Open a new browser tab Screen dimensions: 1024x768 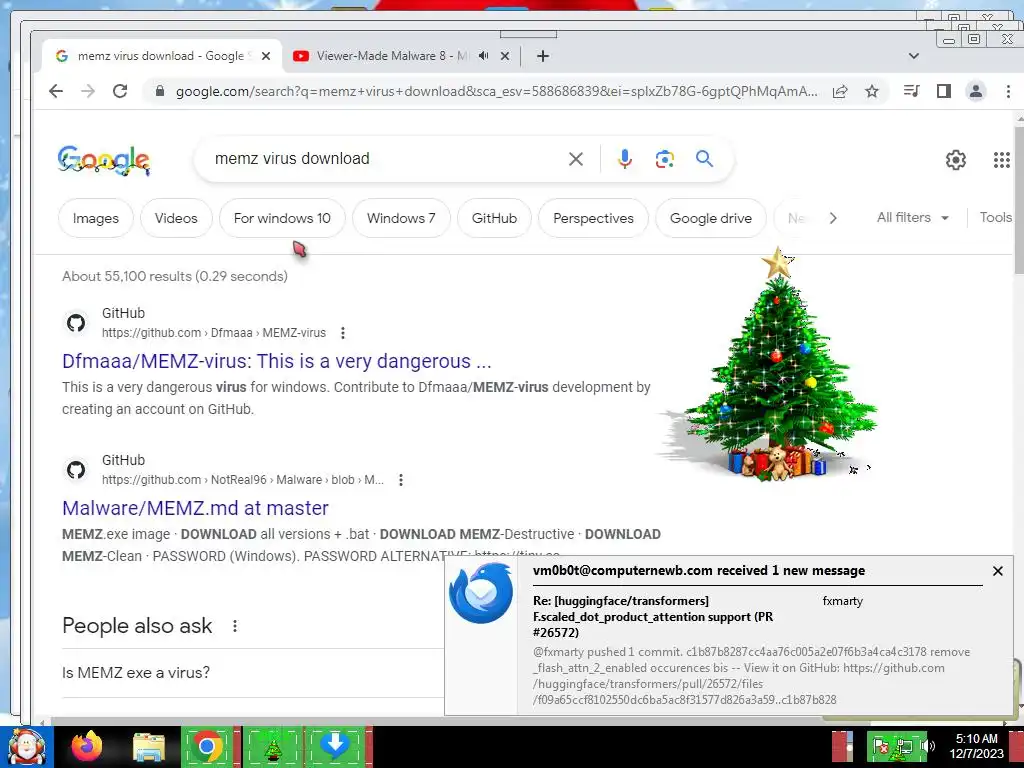click(x=543, y=56)
